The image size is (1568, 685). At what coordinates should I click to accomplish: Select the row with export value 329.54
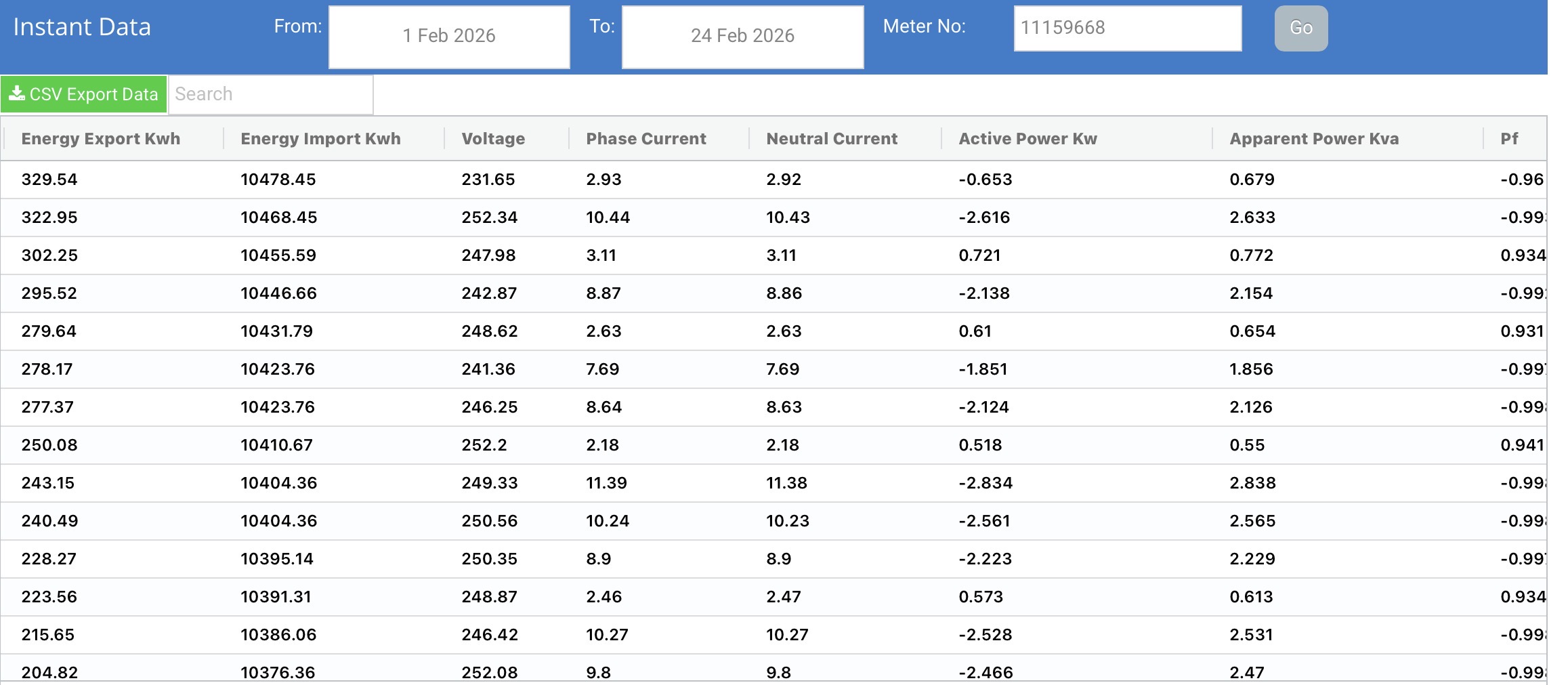(49, 180)
